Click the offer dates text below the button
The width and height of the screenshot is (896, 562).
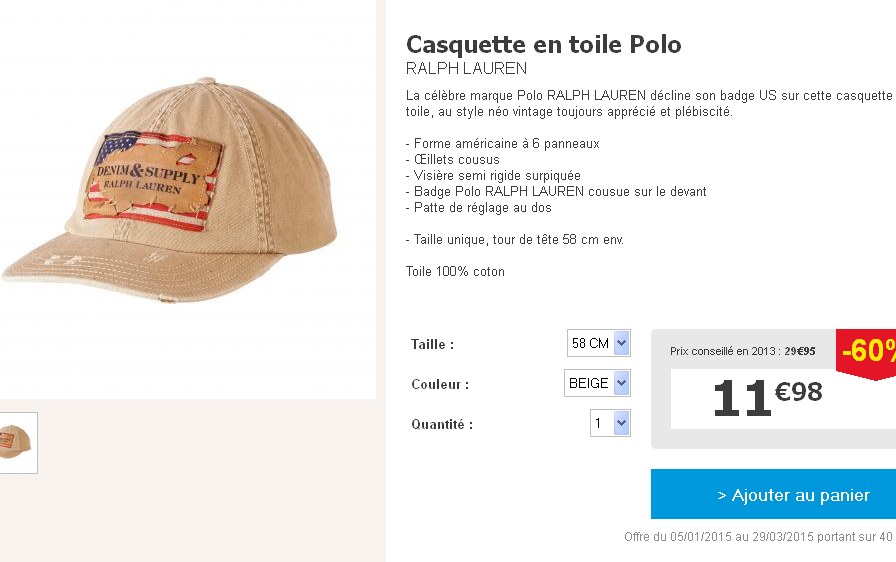(758, 537)
